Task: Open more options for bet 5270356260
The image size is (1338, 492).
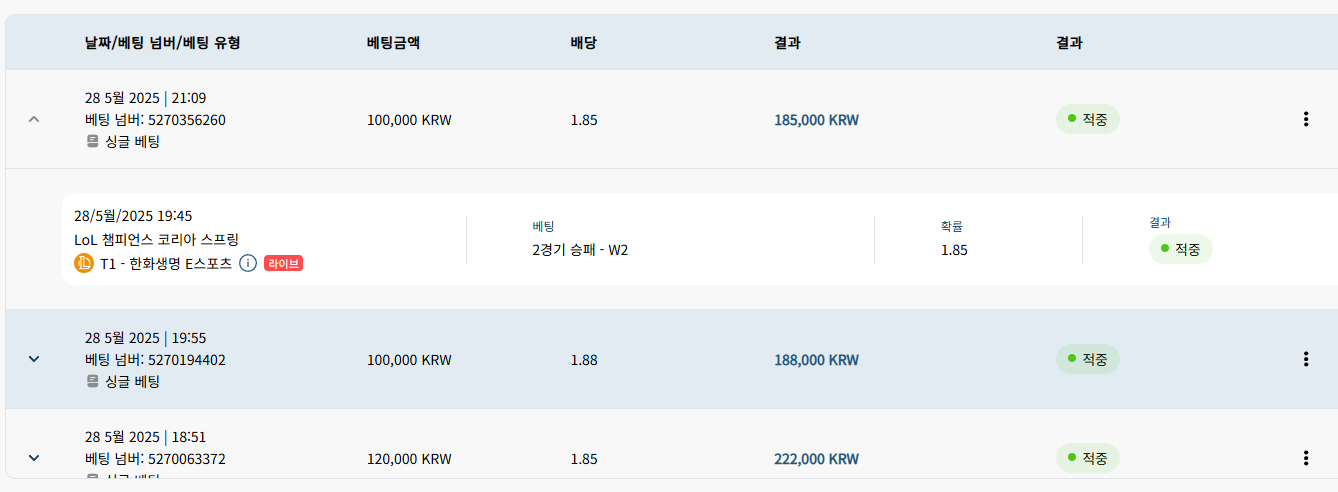Action: coord(1305,119)
